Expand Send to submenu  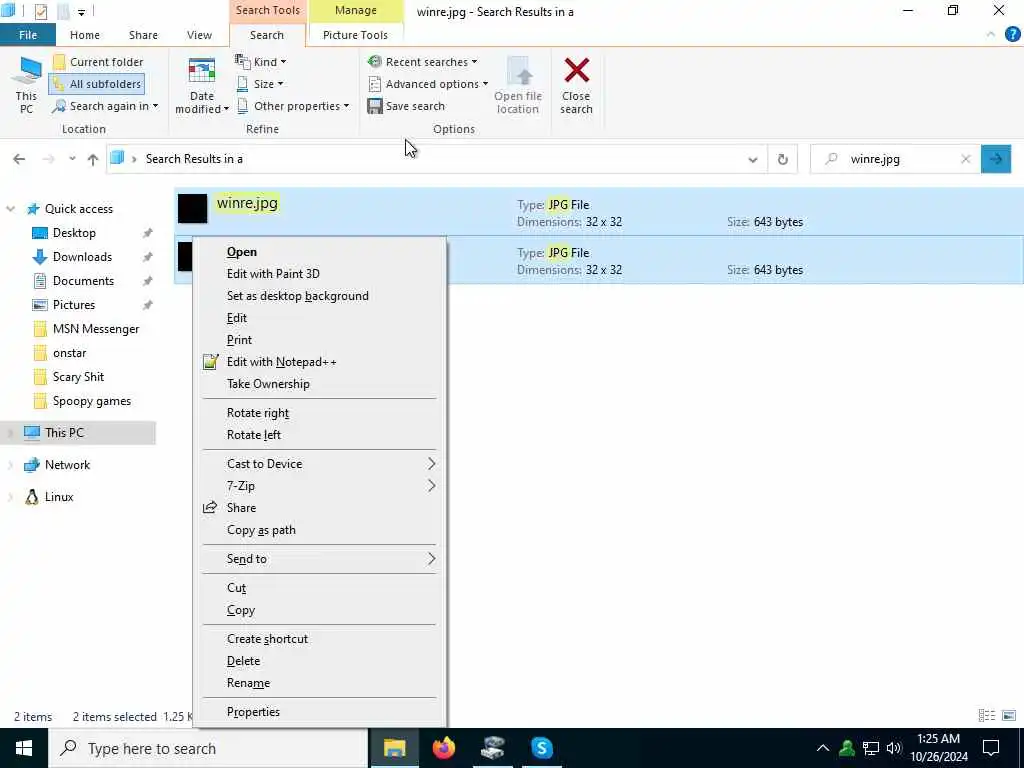(319, 559)
